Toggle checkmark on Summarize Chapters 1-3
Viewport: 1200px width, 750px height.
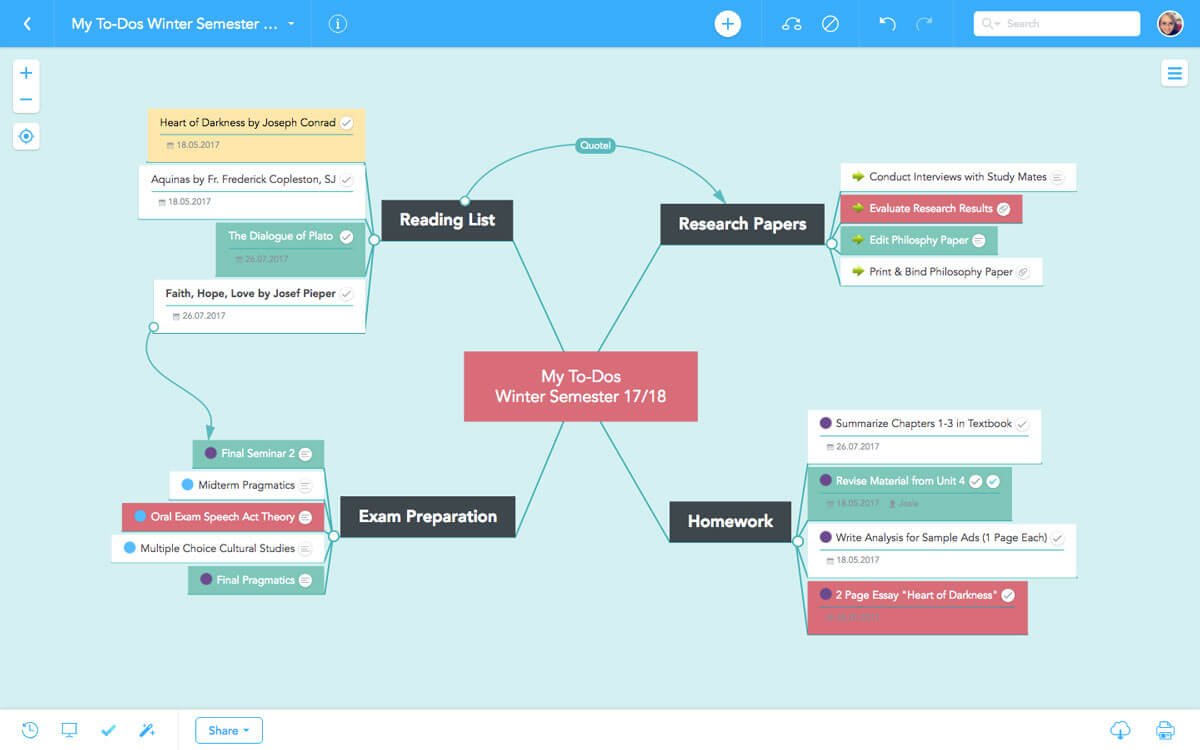1022,424
